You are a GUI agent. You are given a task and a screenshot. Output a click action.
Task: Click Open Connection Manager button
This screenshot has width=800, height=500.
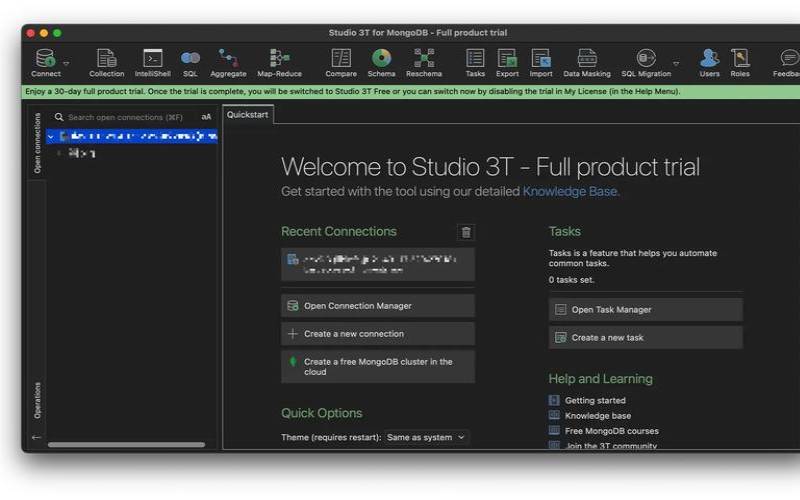coord(377,306)
